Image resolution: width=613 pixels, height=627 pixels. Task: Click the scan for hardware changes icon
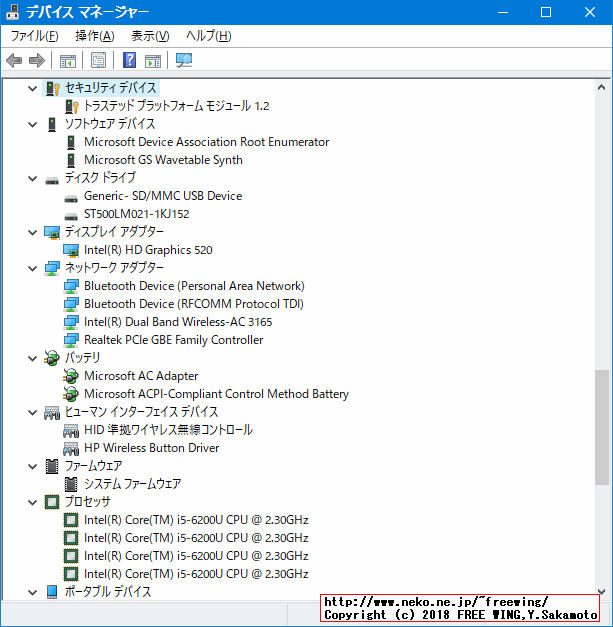pyautogui.click(x=184, y=60)
